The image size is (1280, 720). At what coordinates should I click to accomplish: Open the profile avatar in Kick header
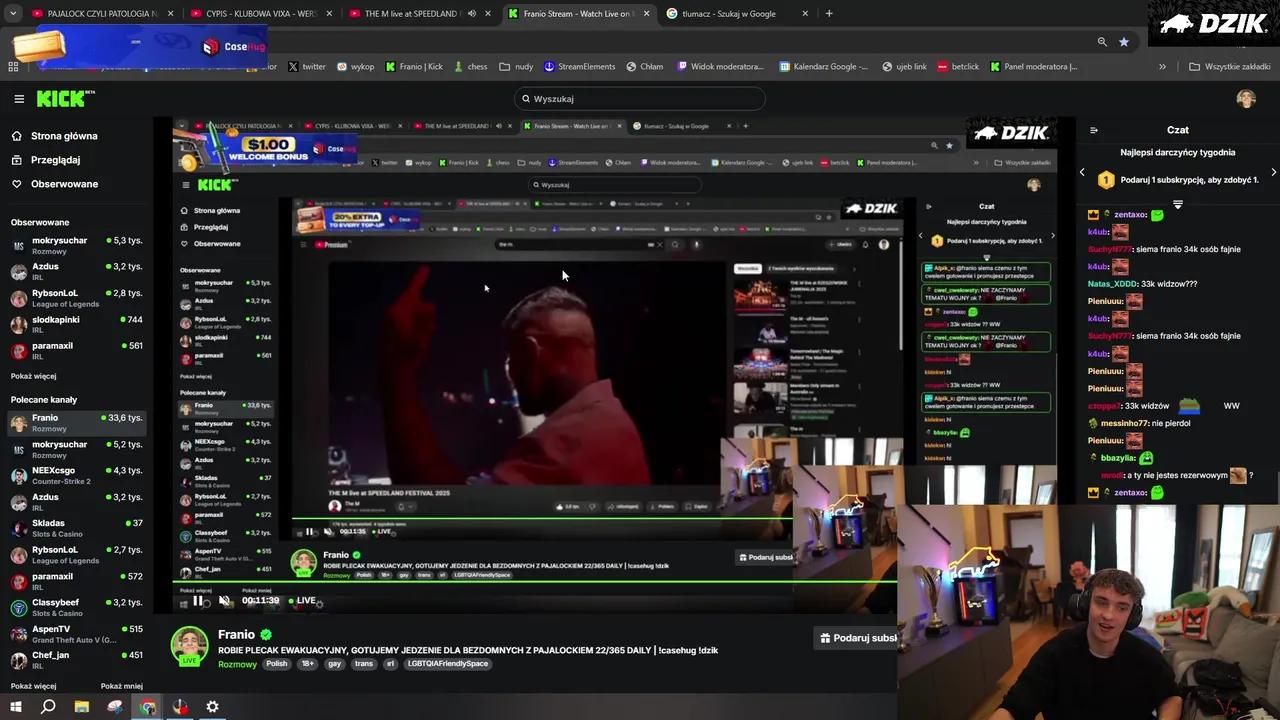coord(1246,99)
